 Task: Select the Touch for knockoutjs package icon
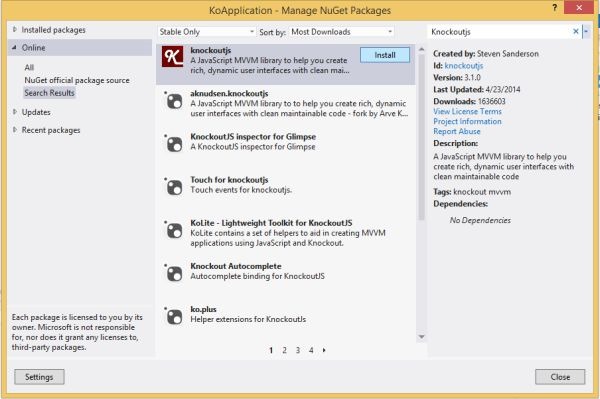[173, 188]
